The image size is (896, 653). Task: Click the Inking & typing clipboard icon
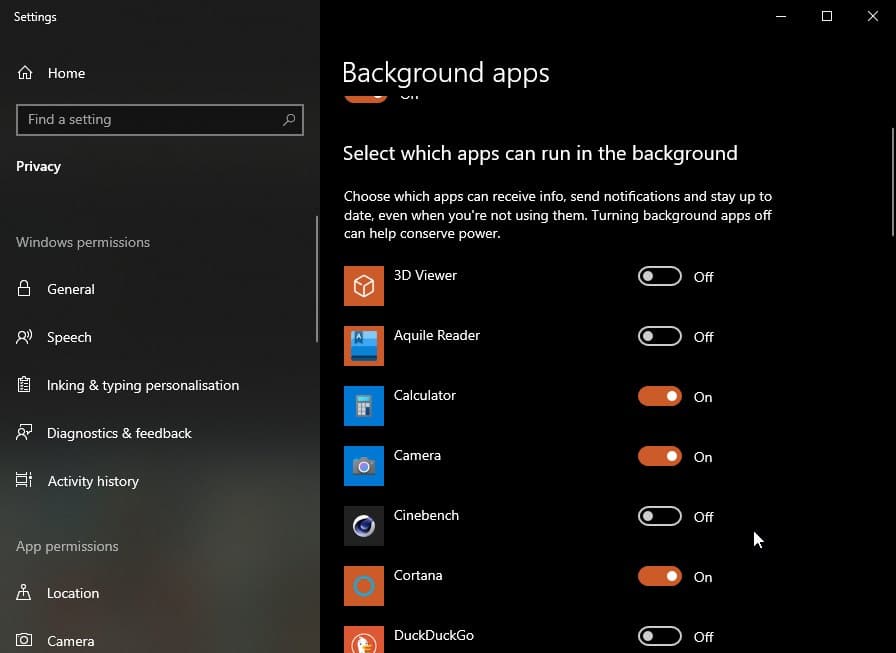pos(24,384)
